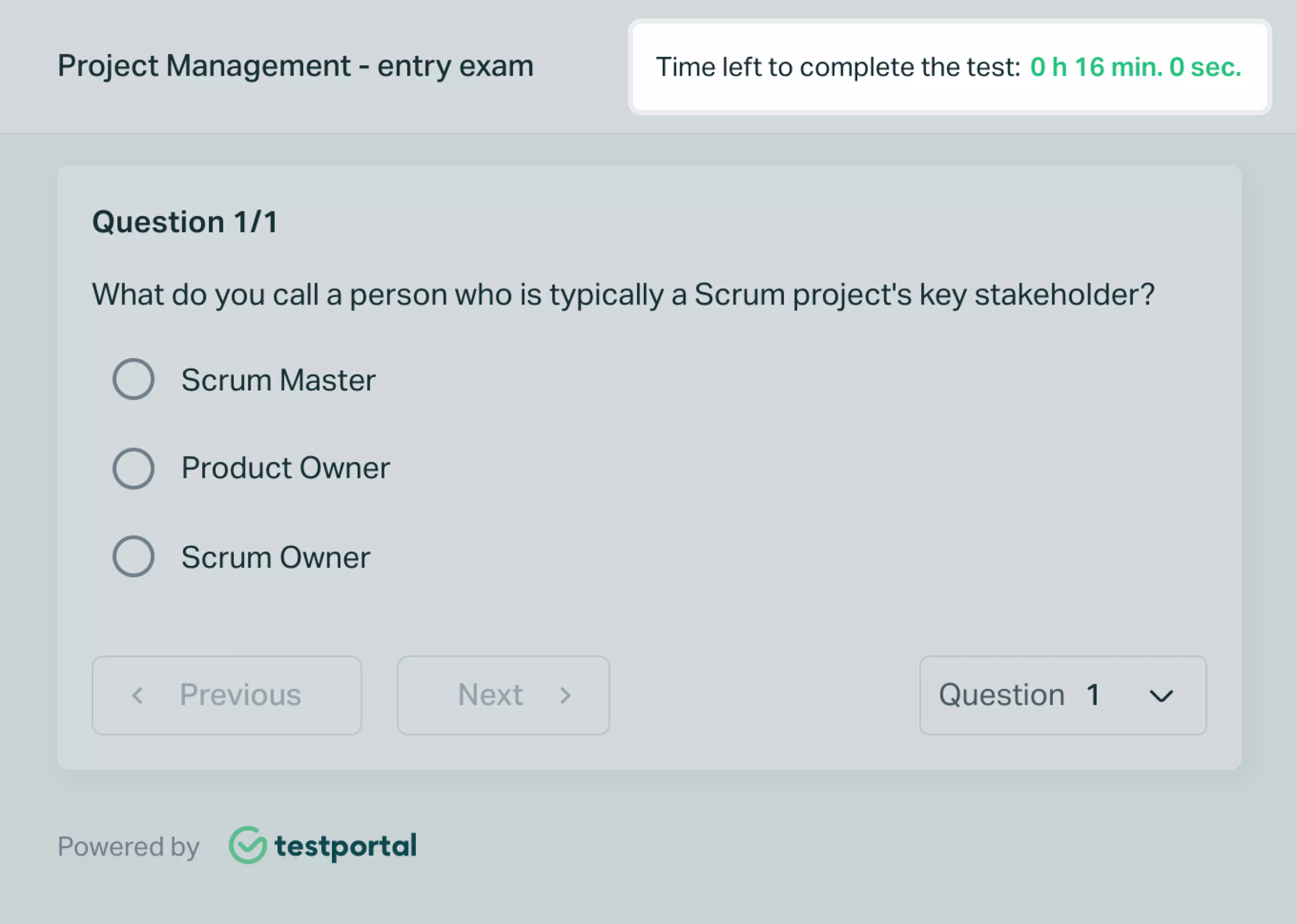Image resolution: width=1297 pixels, height=924 pixels.
Task: Select the Product Owner answer option
Action: click(x=134, y=468)
